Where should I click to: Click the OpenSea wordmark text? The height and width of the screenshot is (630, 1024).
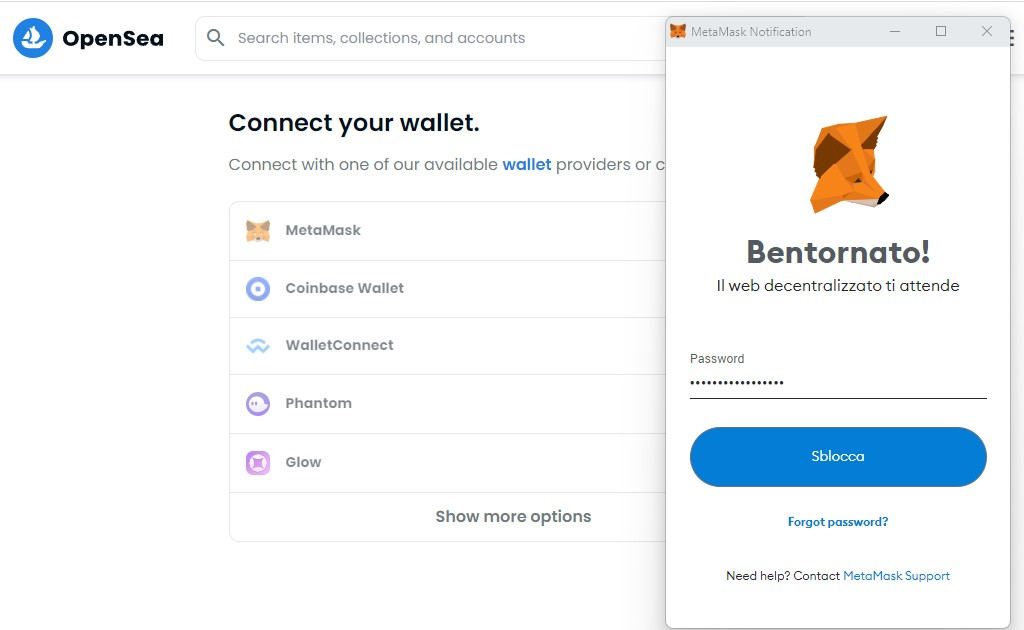pos(113,39)
